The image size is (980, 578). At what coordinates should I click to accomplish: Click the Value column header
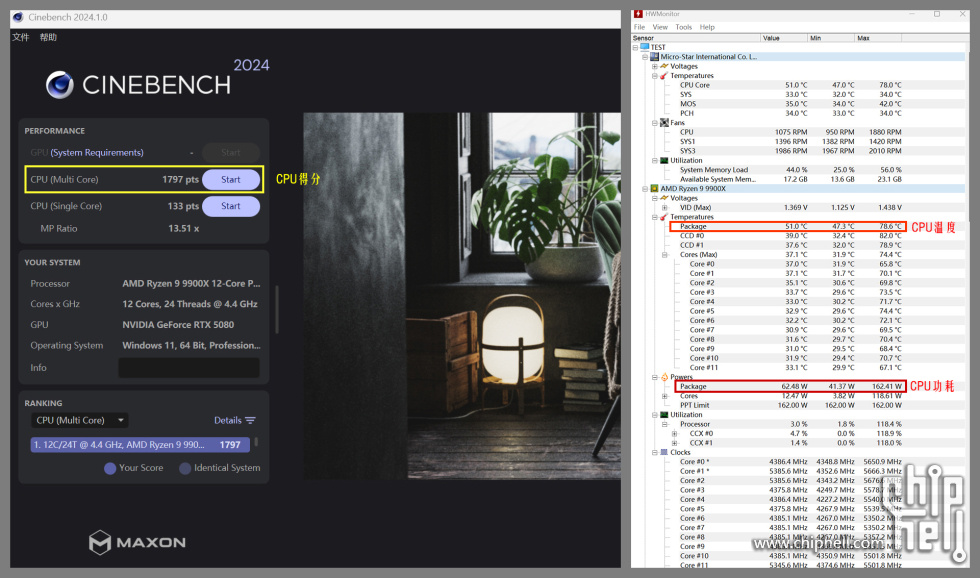point(784,38)
